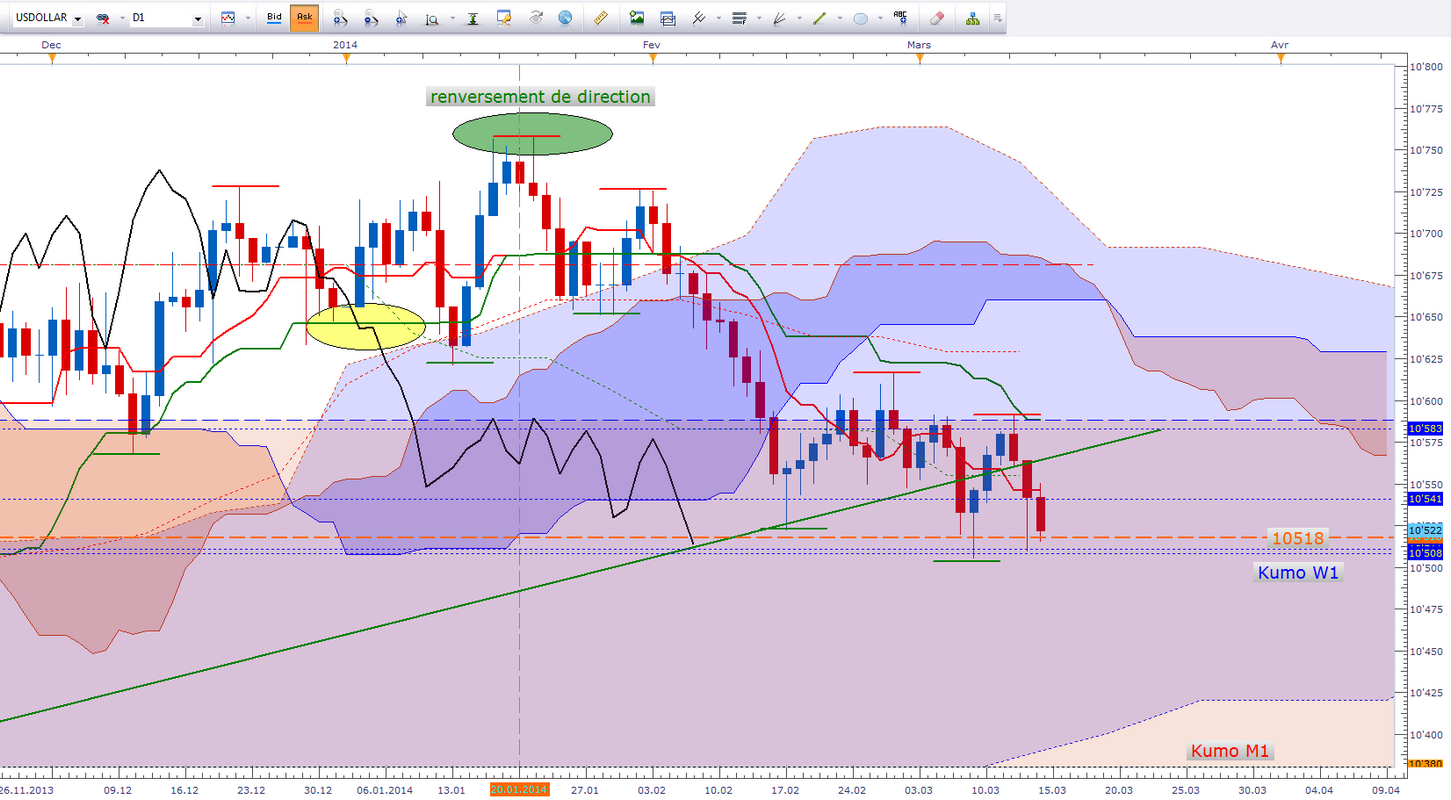This screenshot has height=800, width=1451.
Task: Click the chart monitor with key icon
Action: 504,18
